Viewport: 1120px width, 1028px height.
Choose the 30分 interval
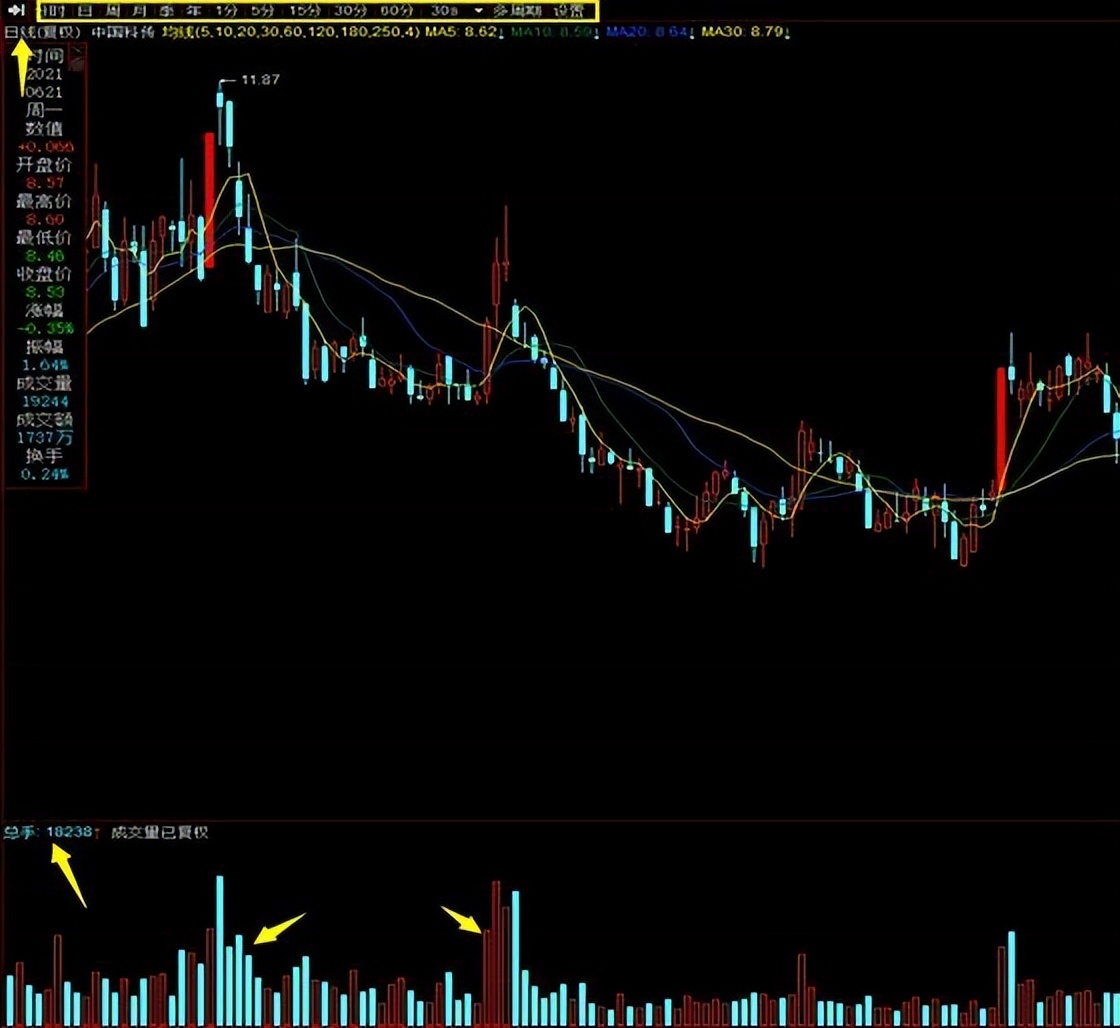(349, 11)
